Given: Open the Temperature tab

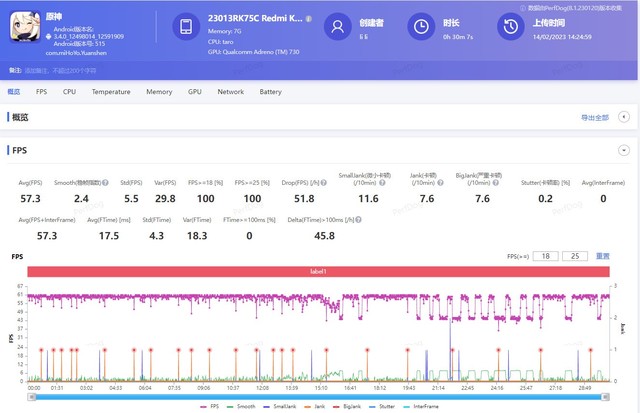Looking at the screenshot, I should coord(111,91).
